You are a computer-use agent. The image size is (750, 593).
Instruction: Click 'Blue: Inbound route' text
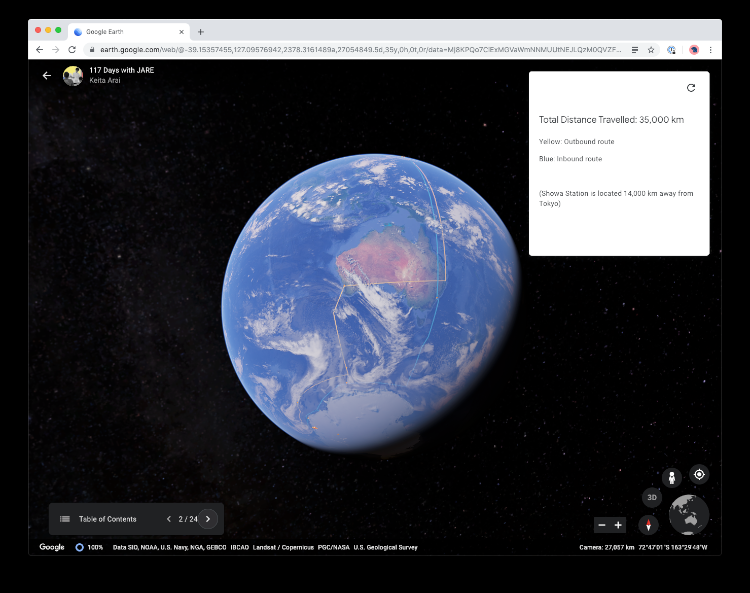pos(570,159)
